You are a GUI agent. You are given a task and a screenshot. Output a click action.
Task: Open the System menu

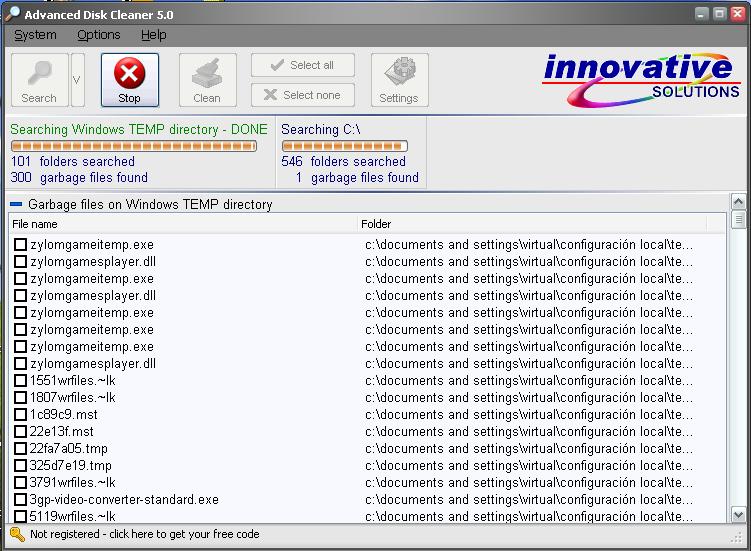point(35,35)
